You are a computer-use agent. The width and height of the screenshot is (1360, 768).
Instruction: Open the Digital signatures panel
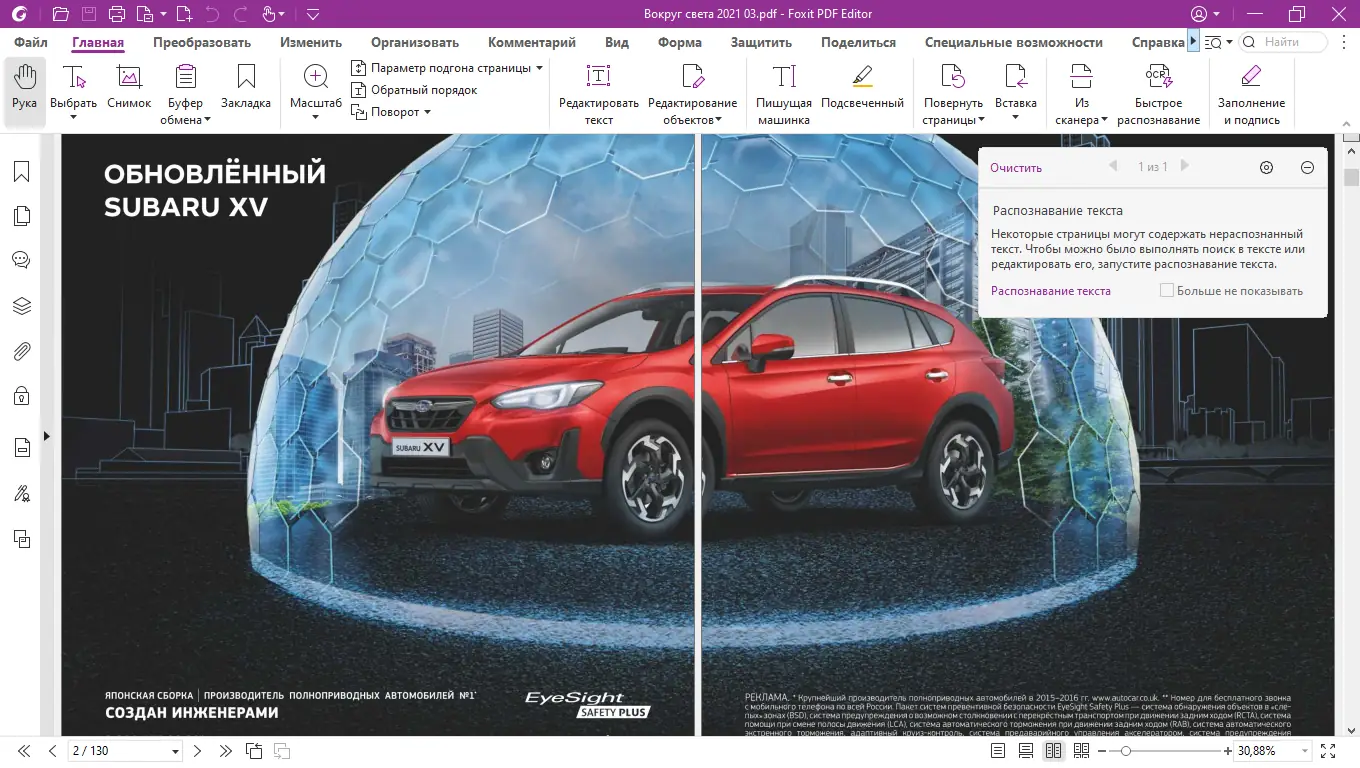pos(22,493)
